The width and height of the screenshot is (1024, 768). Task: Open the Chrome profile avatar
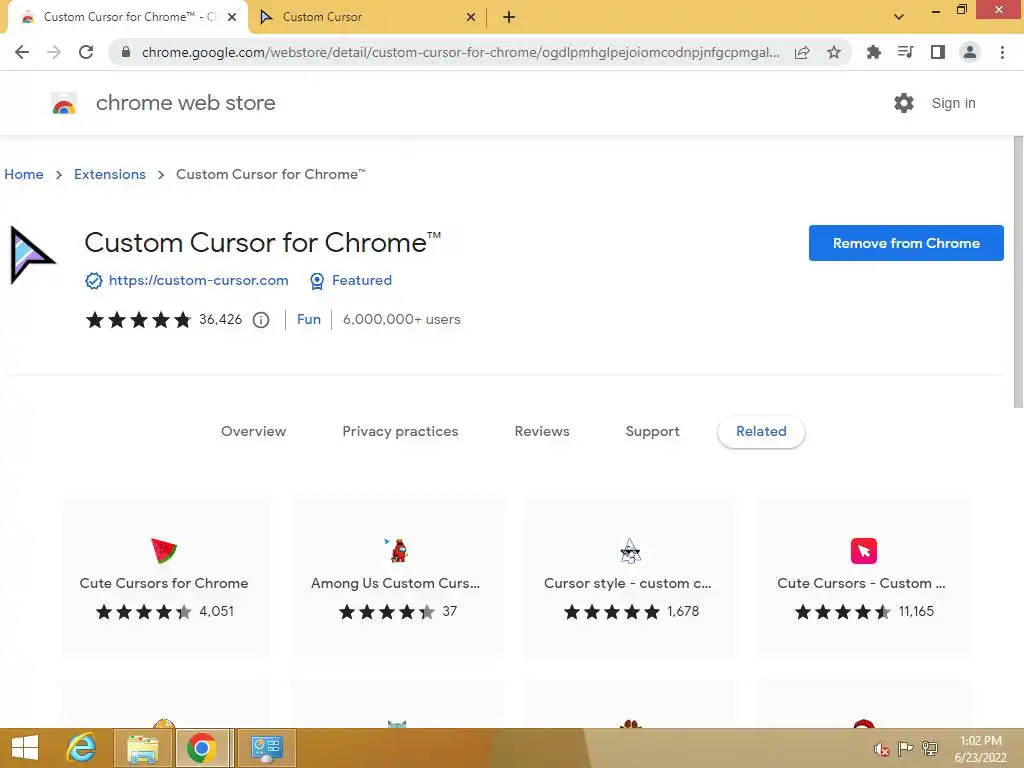970,52
